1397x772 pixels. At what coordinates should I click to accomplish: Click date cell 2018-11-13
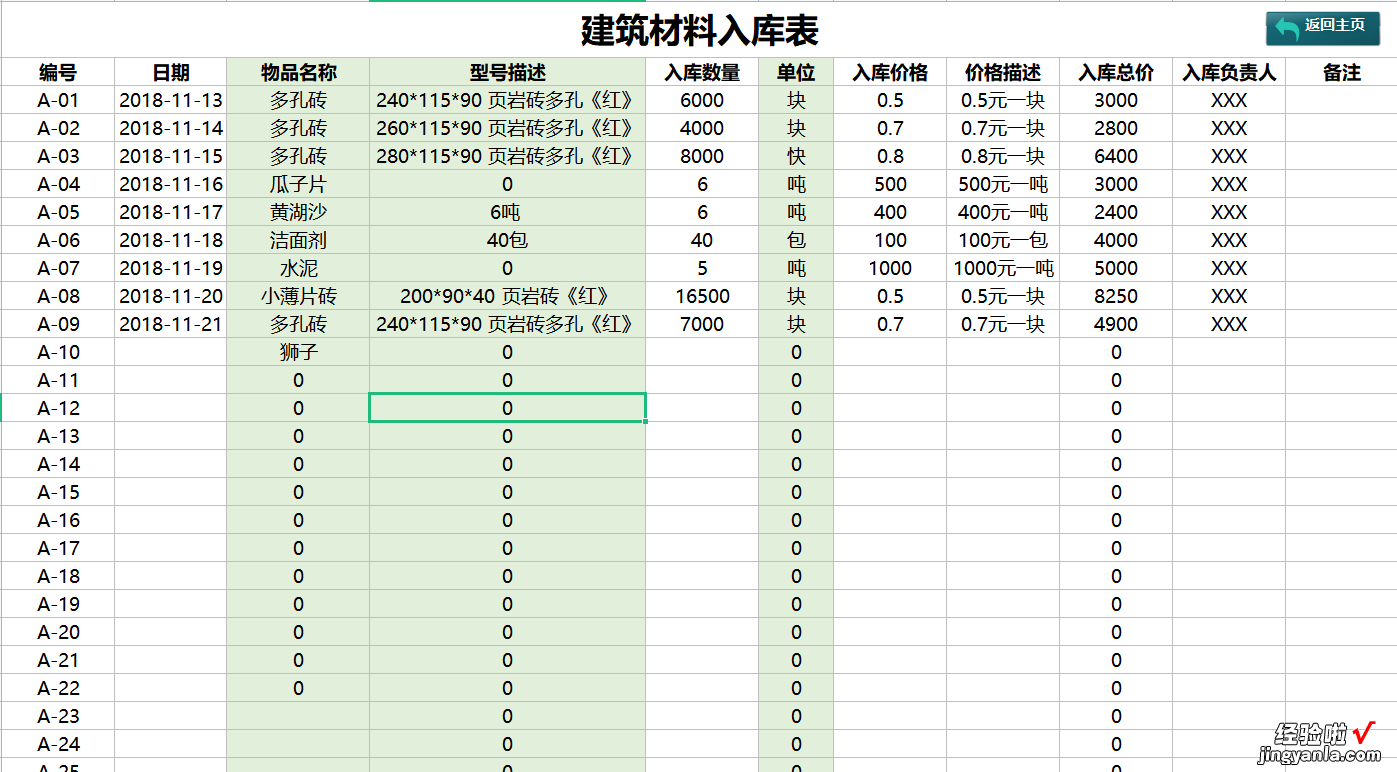[171, 100]
